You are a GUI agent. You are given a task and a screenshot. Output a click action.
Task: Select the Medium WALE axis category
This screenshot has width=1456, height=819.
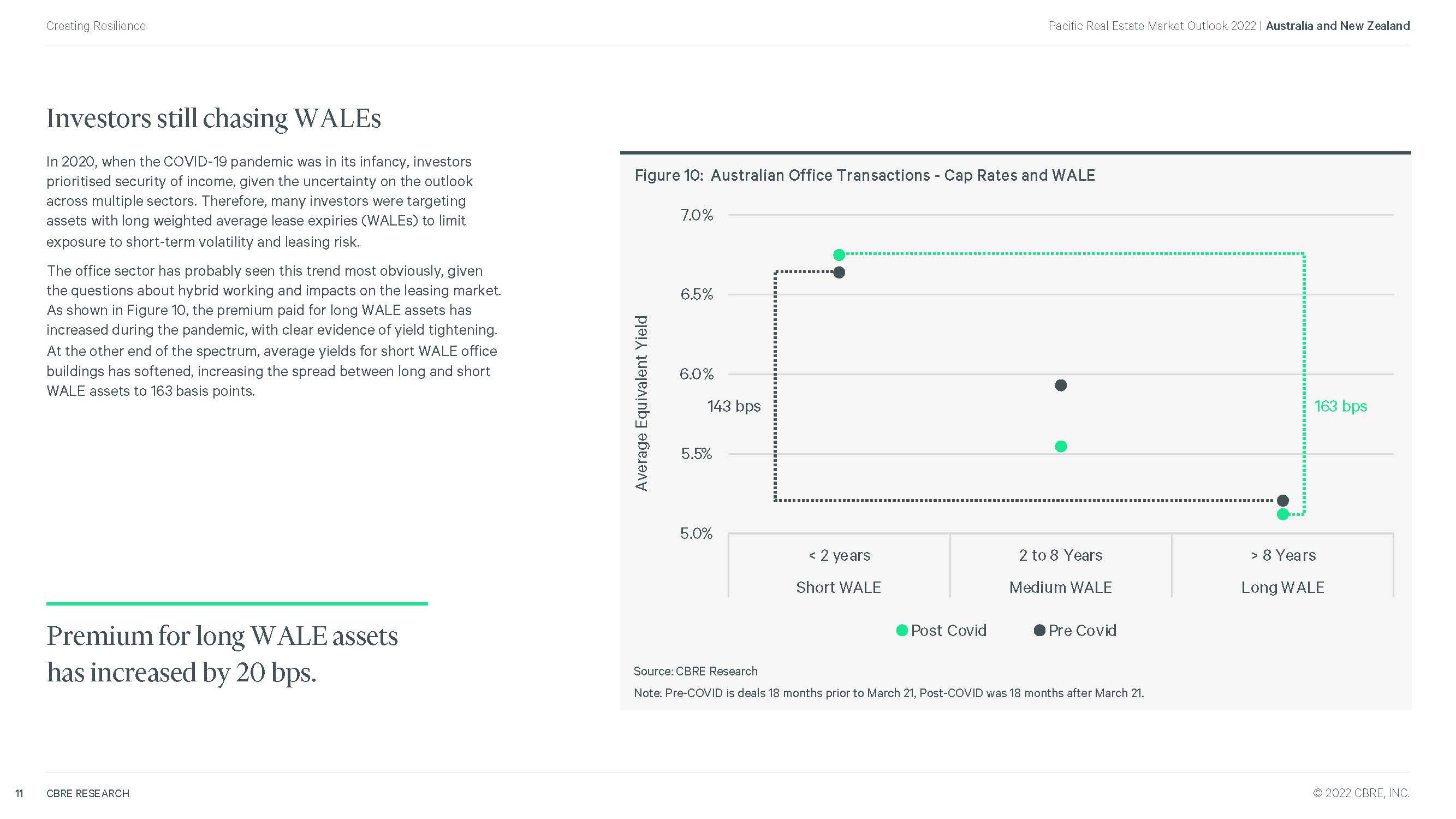pyautogui.click(x=1060, y=587)
